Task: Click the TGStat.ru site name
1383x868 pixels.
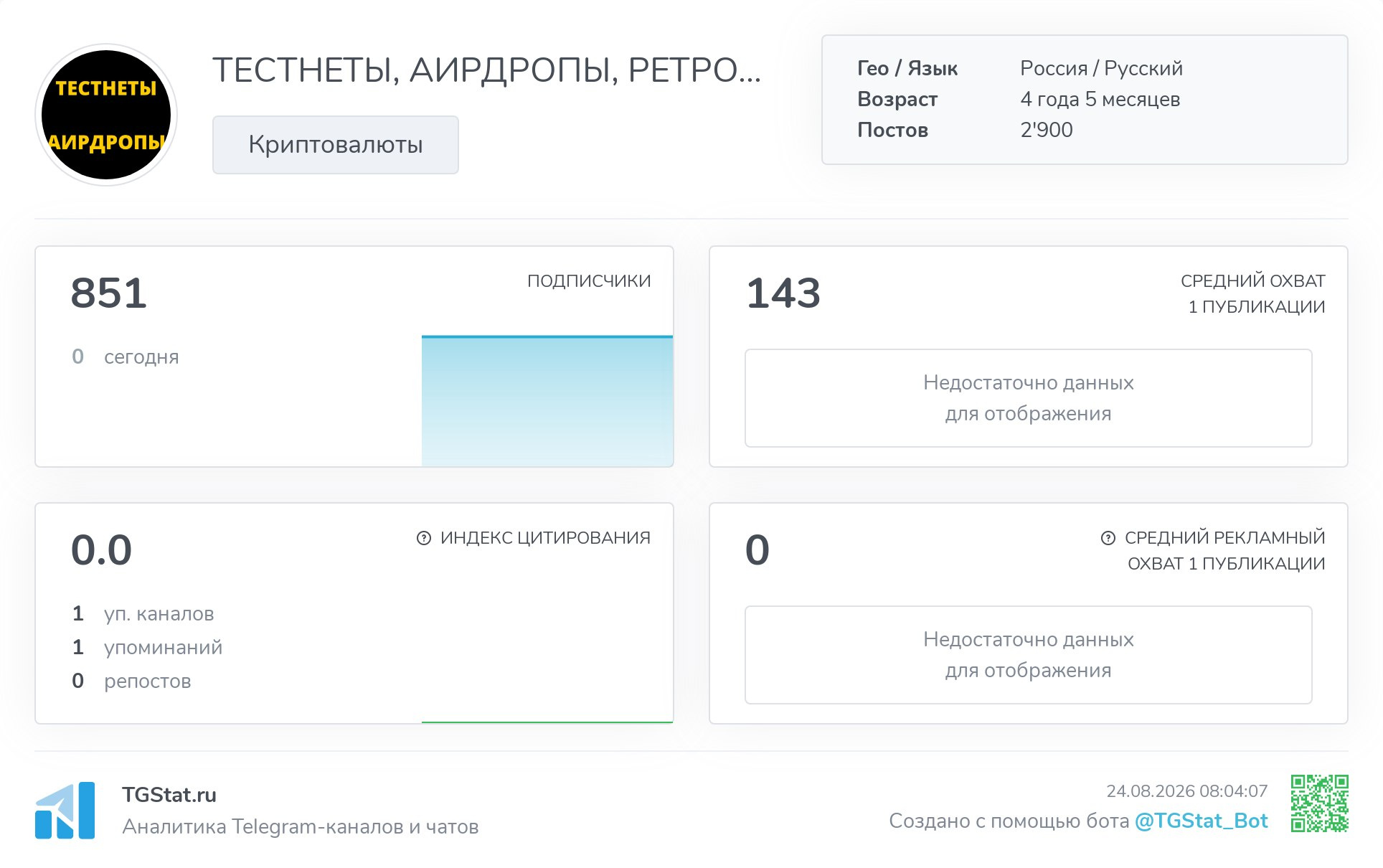Action: (169, 795)
